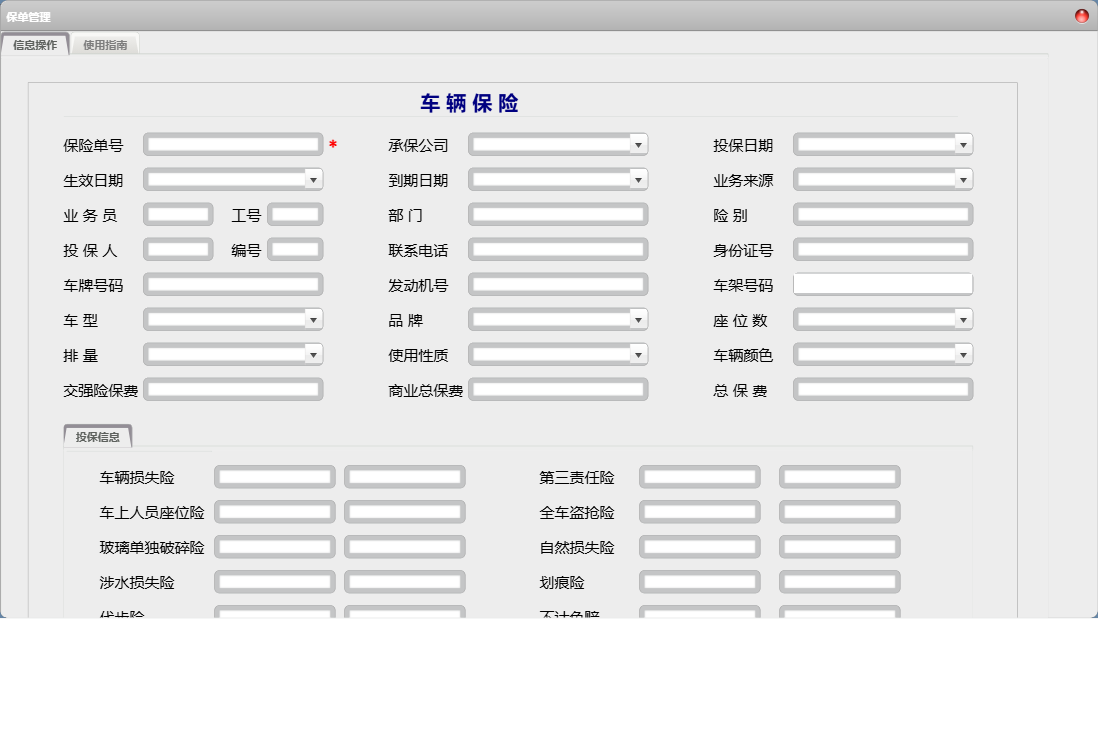Open the 业务来源 dropdown list

[x=963, y=179]
